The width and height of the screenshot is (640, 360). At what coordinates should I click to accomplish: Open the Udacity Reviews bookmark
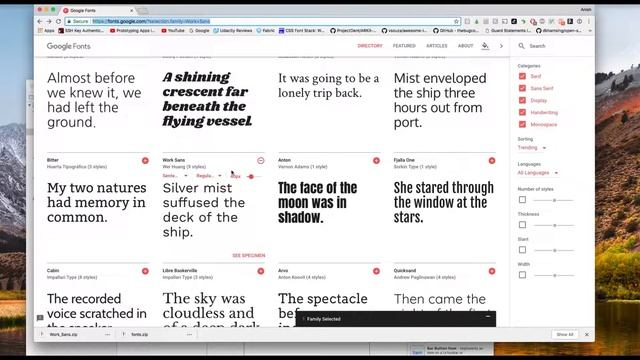[232, 31]
